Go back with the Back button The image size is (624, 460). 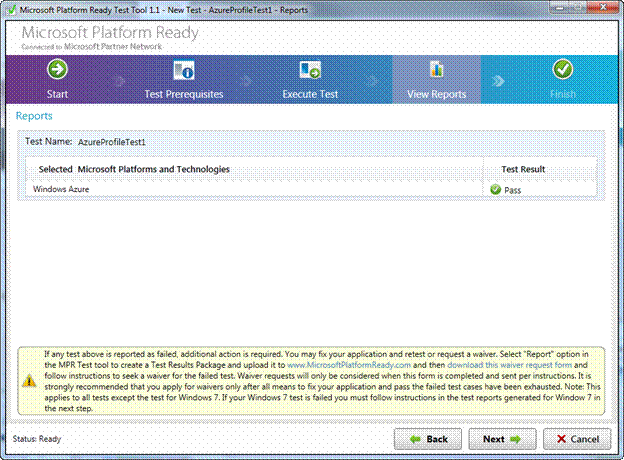coord(428,439)
